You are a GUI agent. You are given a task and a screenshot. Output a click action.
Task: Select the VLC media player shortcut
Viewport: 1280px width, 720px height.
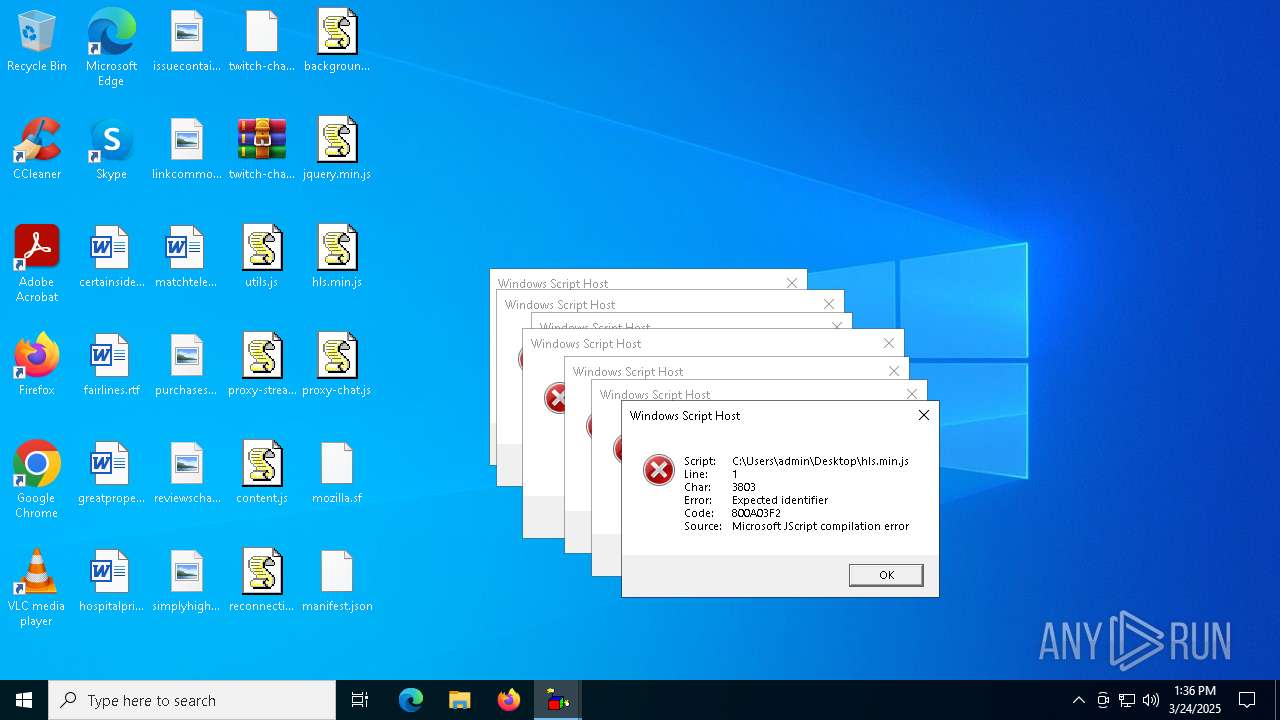(37, 587)
